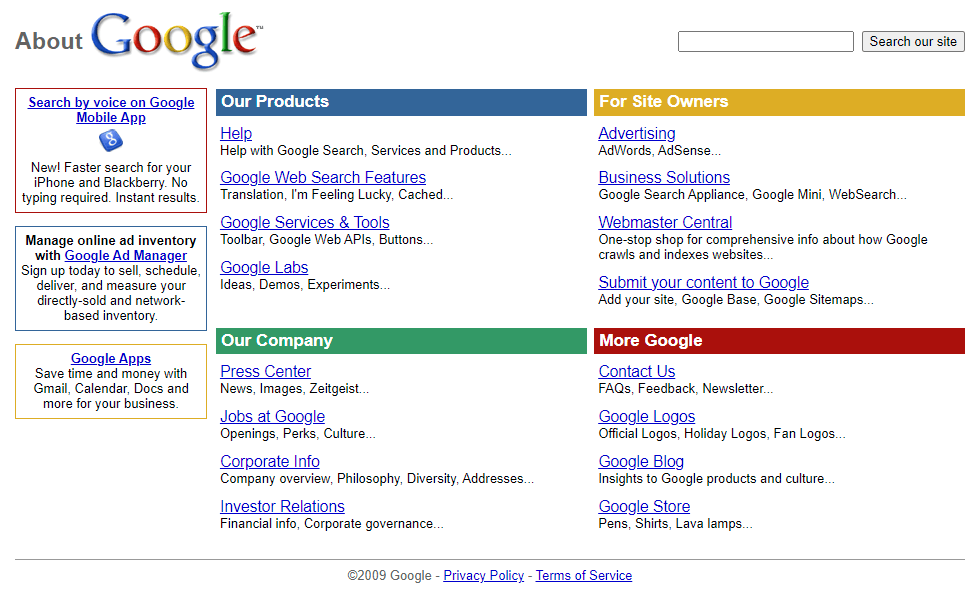Click the About Google logo
This screenshot has width=980, height=600.
click(x=139, y=40)
